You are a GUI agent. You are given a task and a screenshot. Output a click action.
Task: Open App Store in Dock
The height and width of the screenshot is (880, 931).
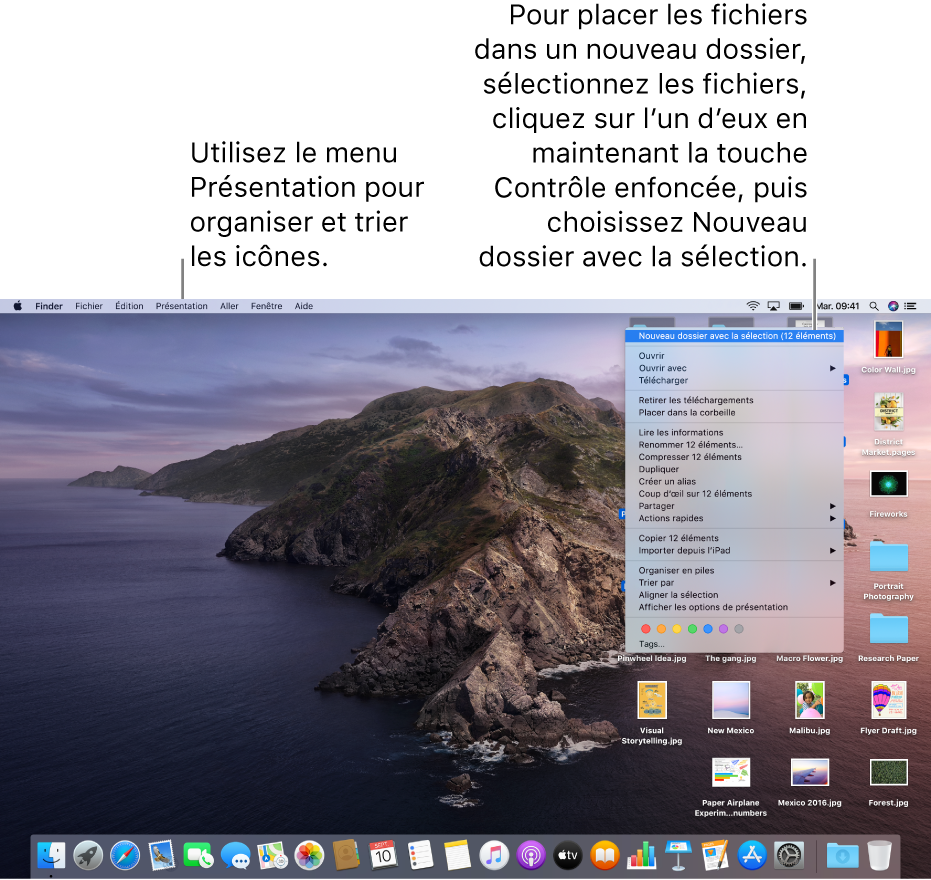752,856
